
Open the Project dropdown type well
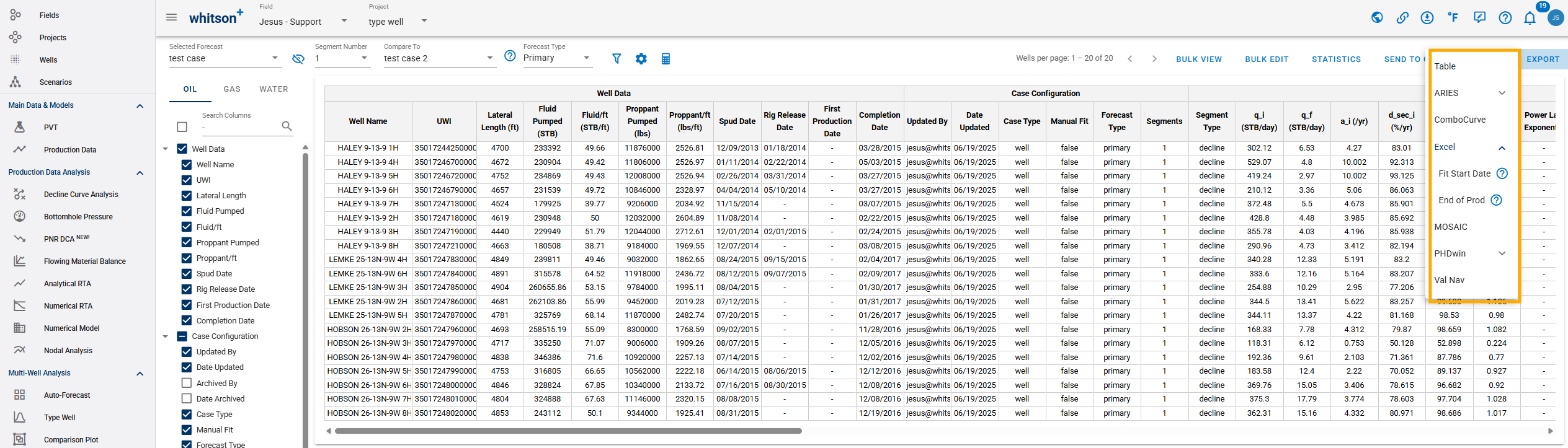coord(398,21)
